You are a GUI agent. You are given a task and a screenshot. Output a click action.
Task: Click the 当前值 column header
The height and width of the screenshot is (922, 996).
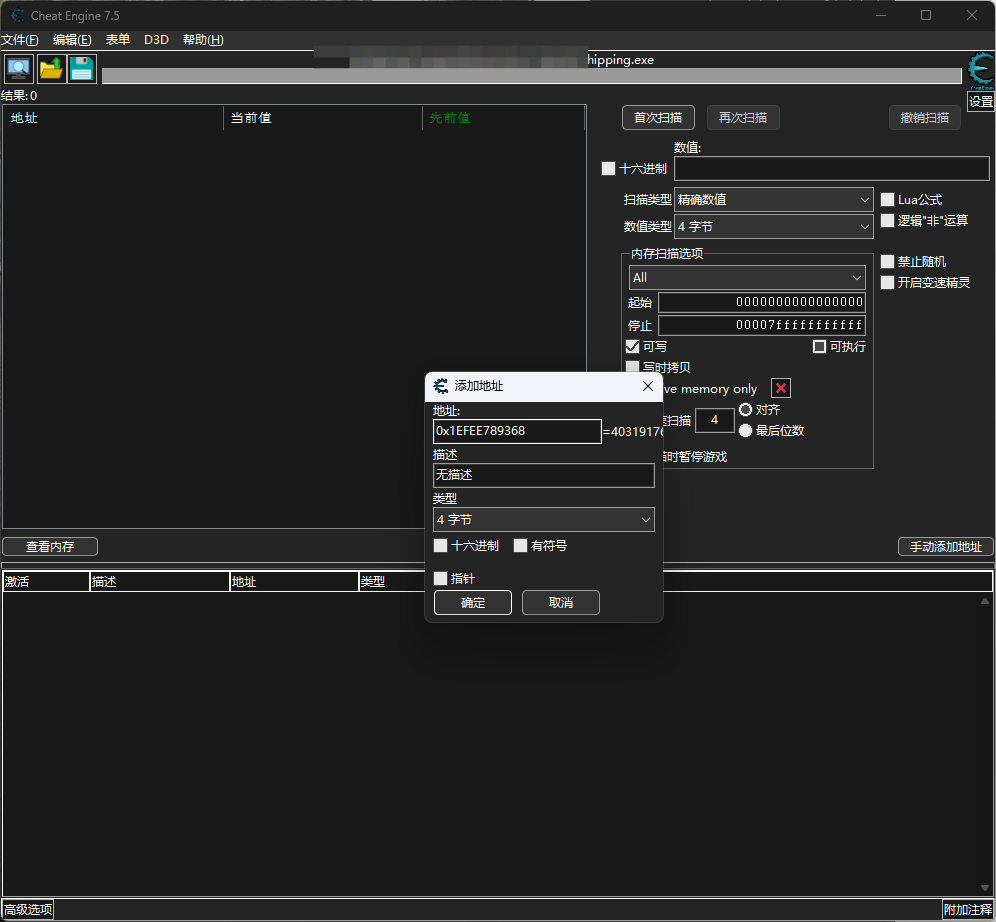tap(323, 118)
